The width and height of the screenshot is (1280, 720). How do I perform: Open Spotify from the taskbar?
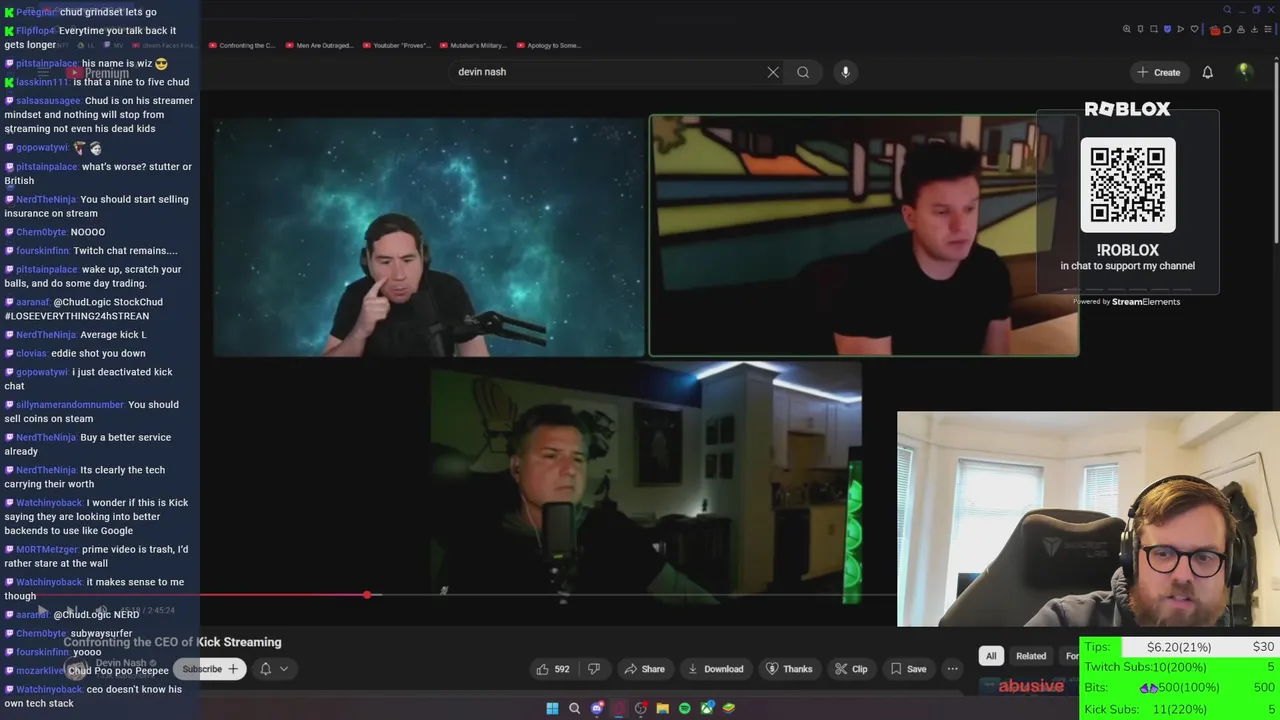pos(684,708)
